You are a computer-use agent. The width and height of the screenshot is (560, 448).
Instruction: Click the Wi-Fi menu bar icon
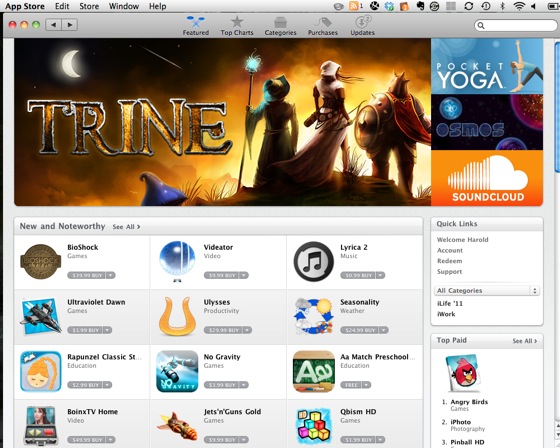(x=519, y=6)
